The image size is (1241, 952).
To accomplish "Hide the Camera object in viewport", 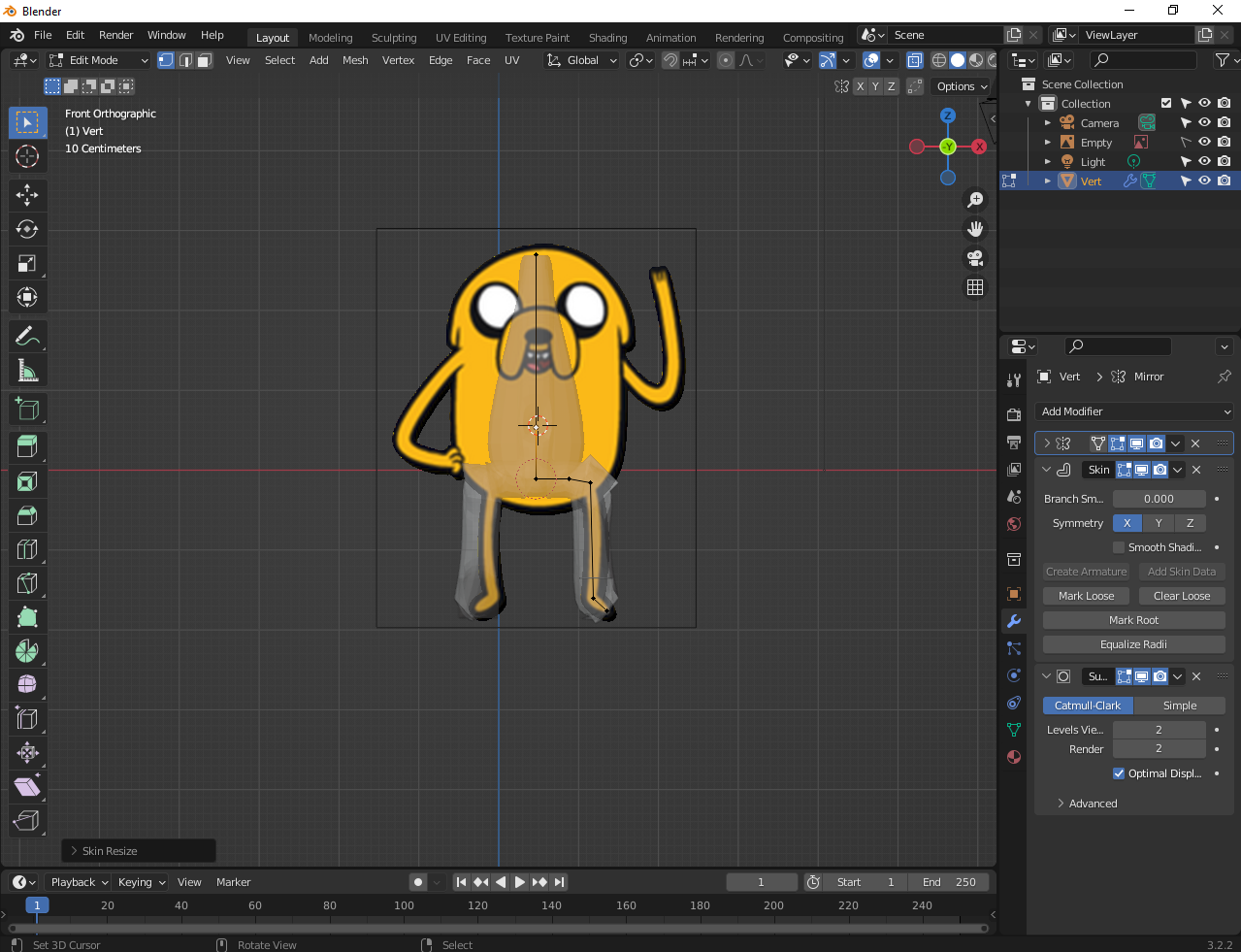I will pos(1204,123).
